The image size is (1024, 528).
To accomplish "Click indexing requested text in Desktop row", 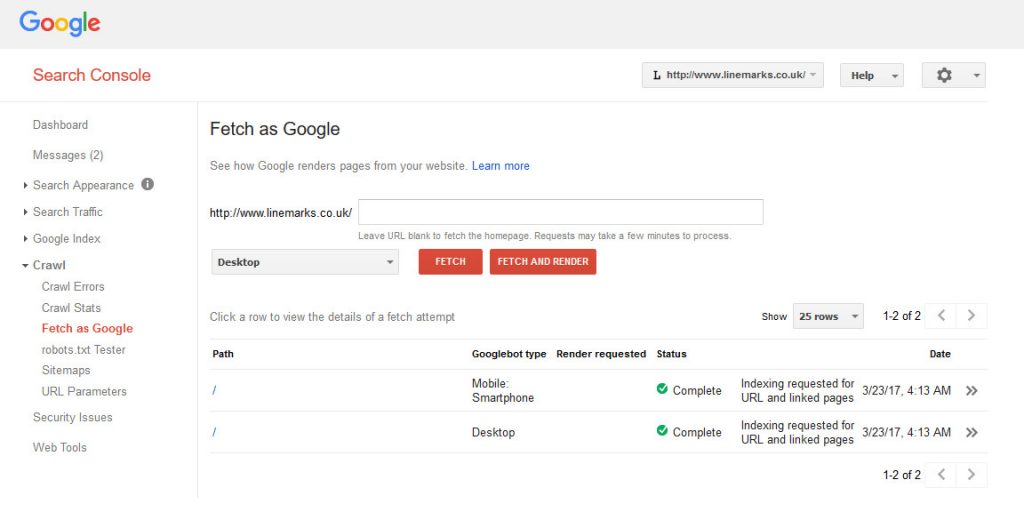I will (797, 433).
